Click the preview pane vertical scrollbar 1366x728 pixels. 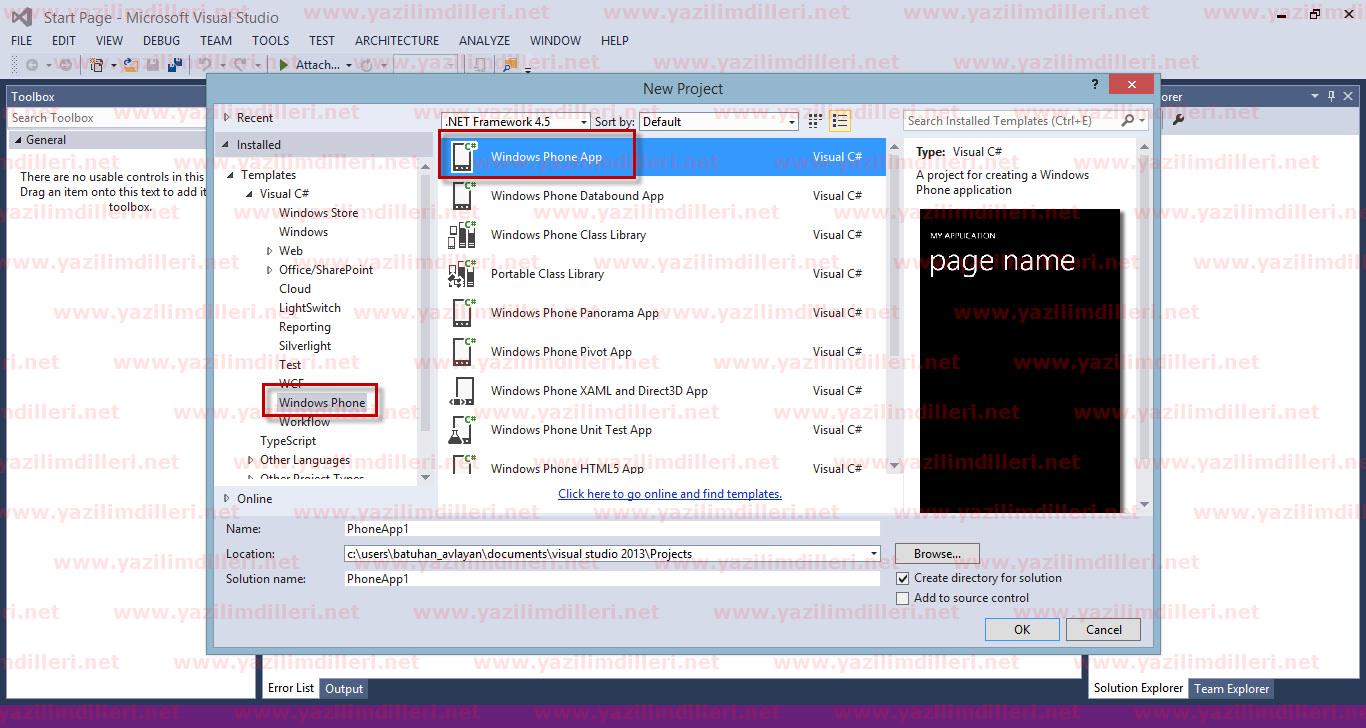click(1144, 325)
